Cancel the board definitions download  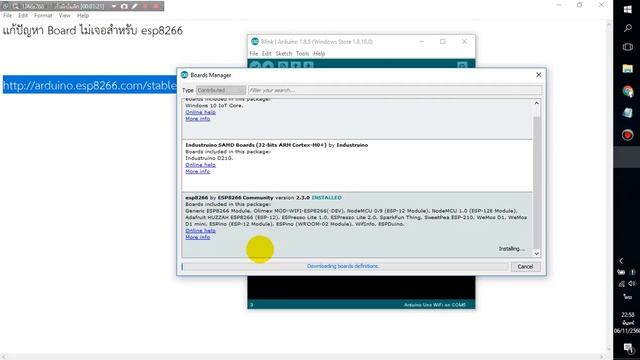pyautogui.click(x=525, y=267)
